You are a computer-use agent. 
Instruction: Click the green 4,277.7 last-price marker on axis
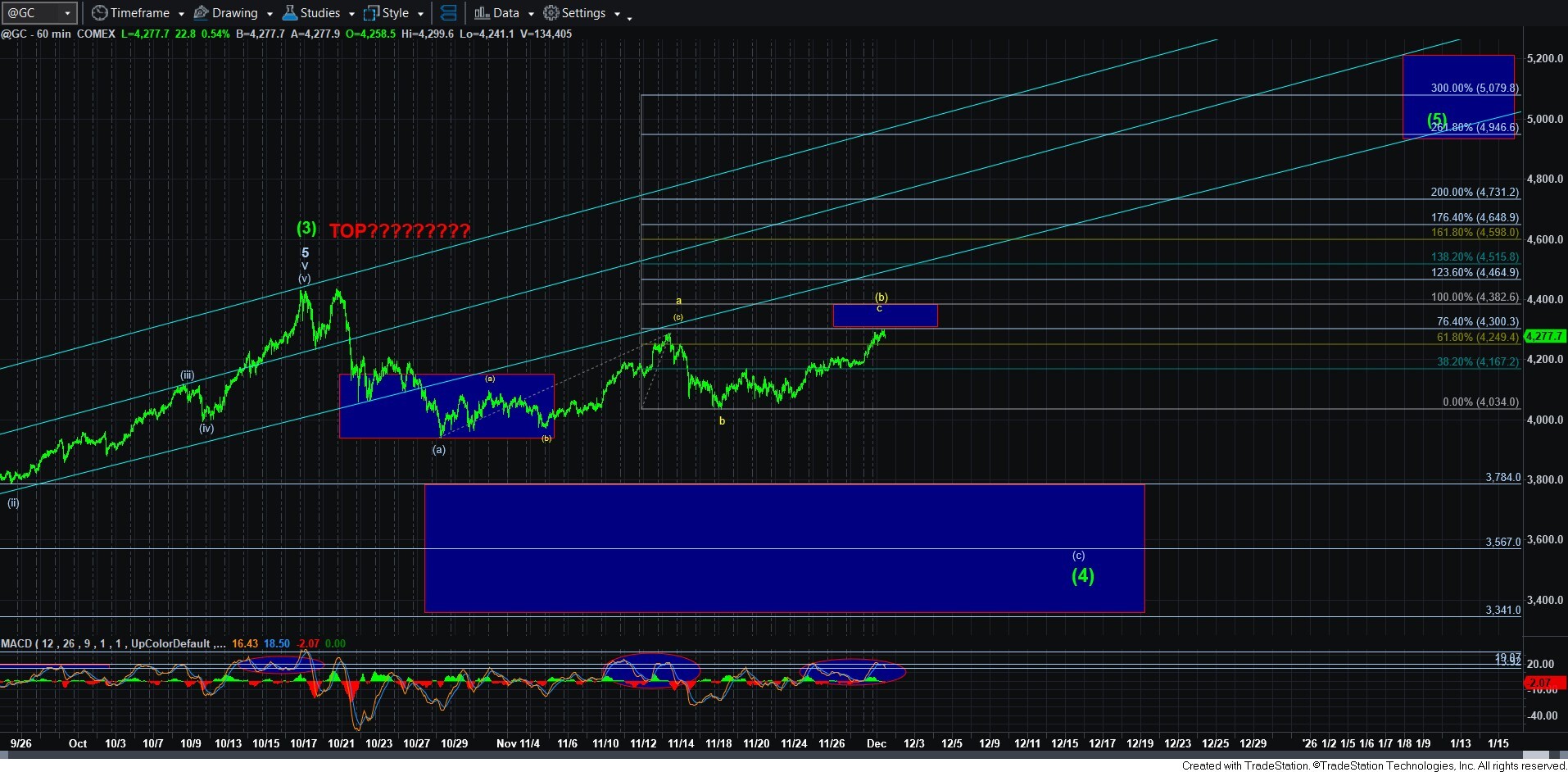[1543, 336]
